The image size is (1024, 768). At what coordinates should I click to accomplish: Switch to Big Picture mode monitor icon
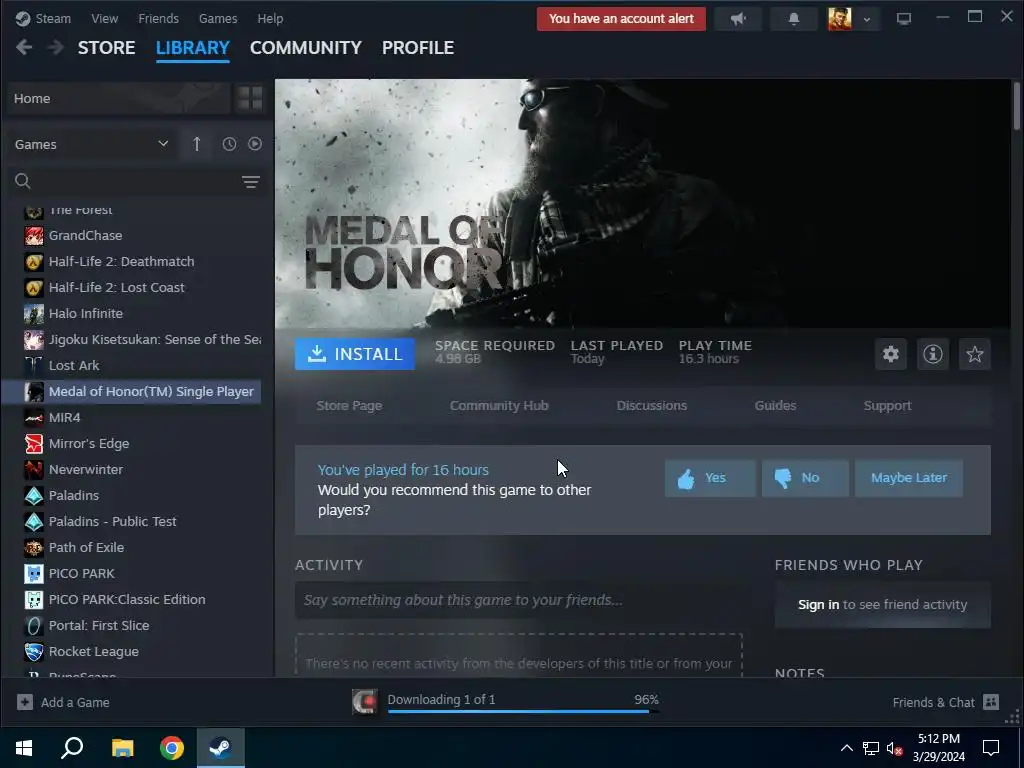coord(904,19)
